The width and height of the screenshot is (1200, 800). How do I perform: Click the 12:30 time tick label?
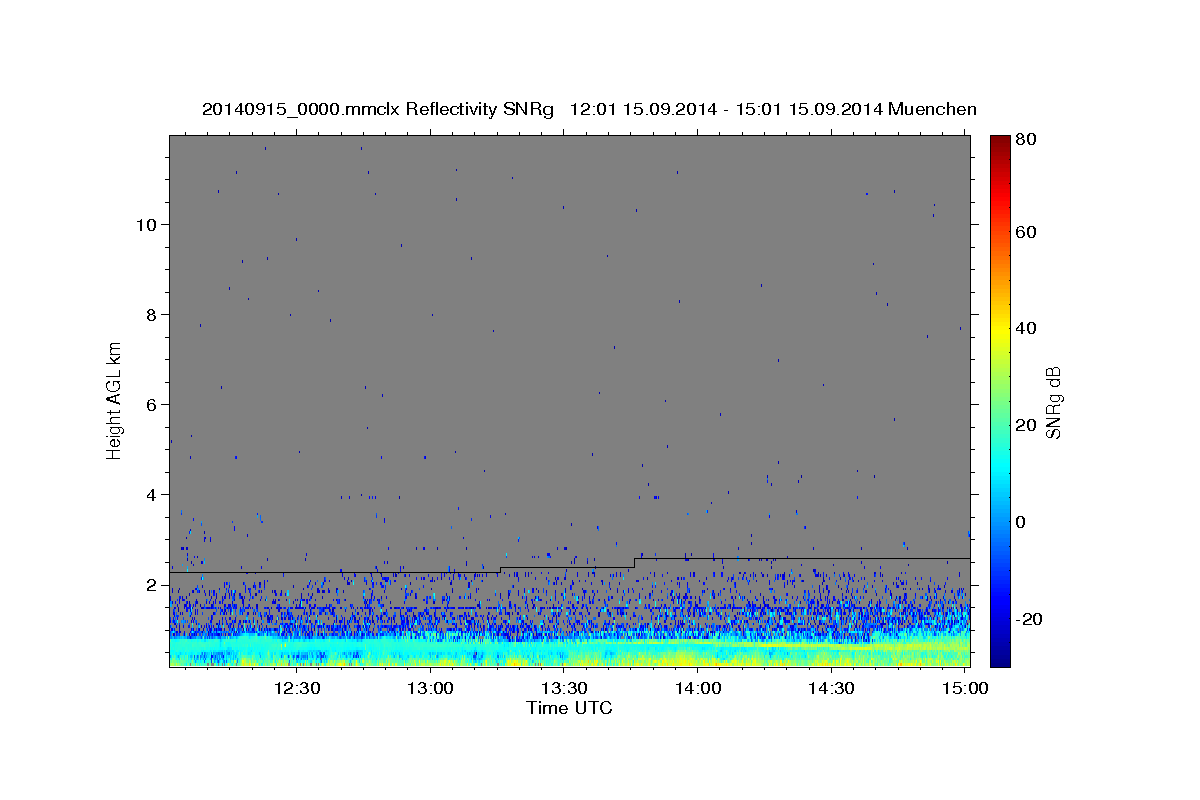click(297, 688)
